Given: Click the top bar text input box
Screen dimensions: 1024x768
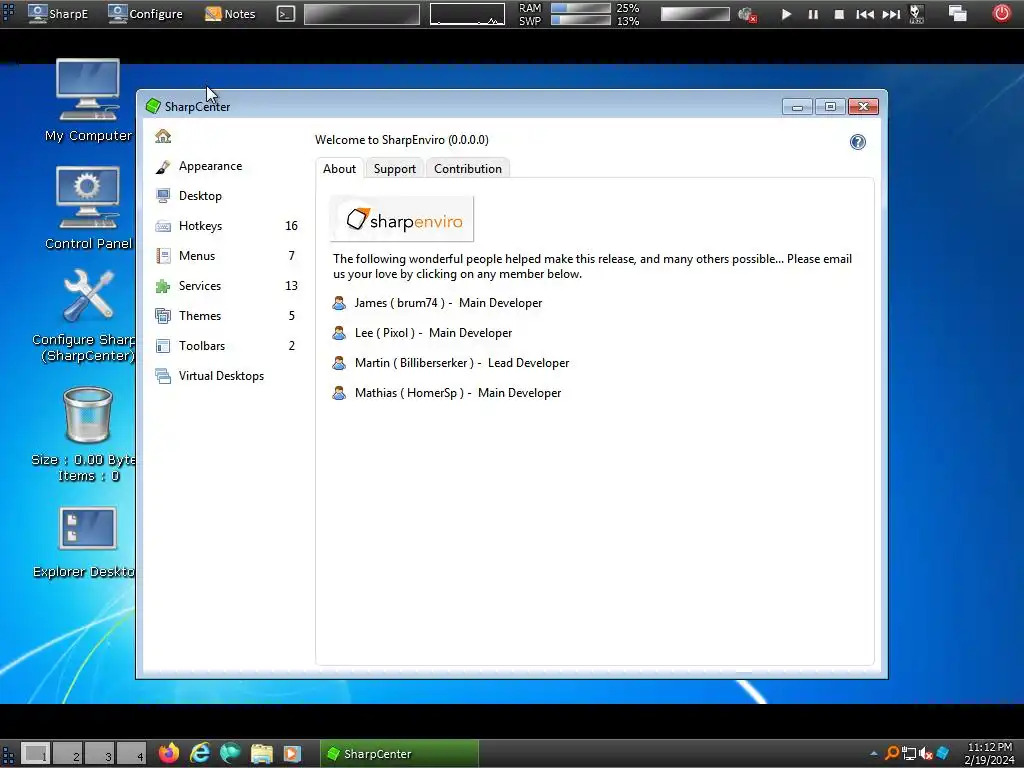Looking at the screenshot, I should pyautogui.click(x=362, y=14).
